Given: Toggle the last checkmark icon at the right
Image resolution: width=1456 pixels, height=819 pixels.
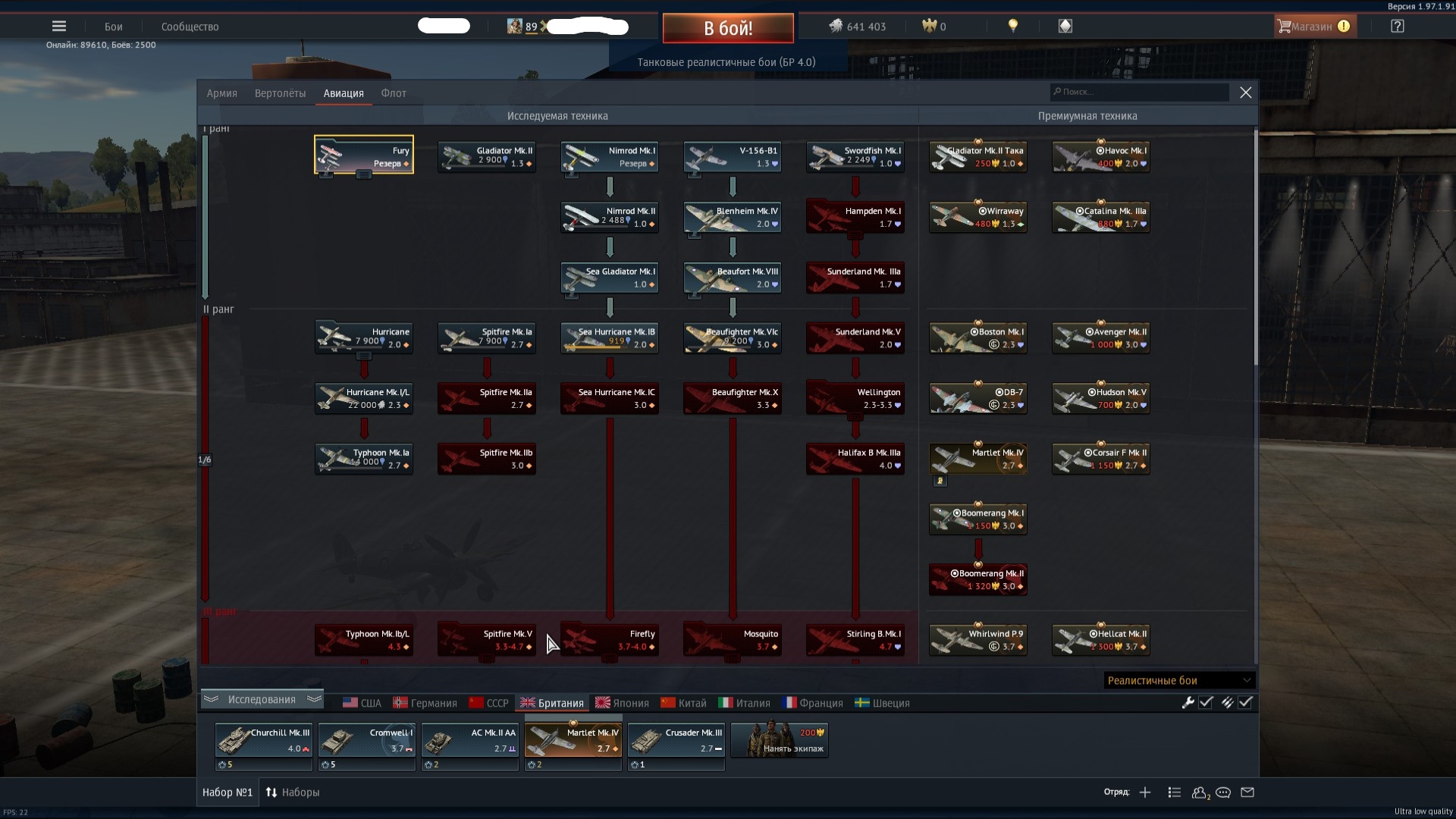Looking at the screenshot, I should (x=1245, y=703).
